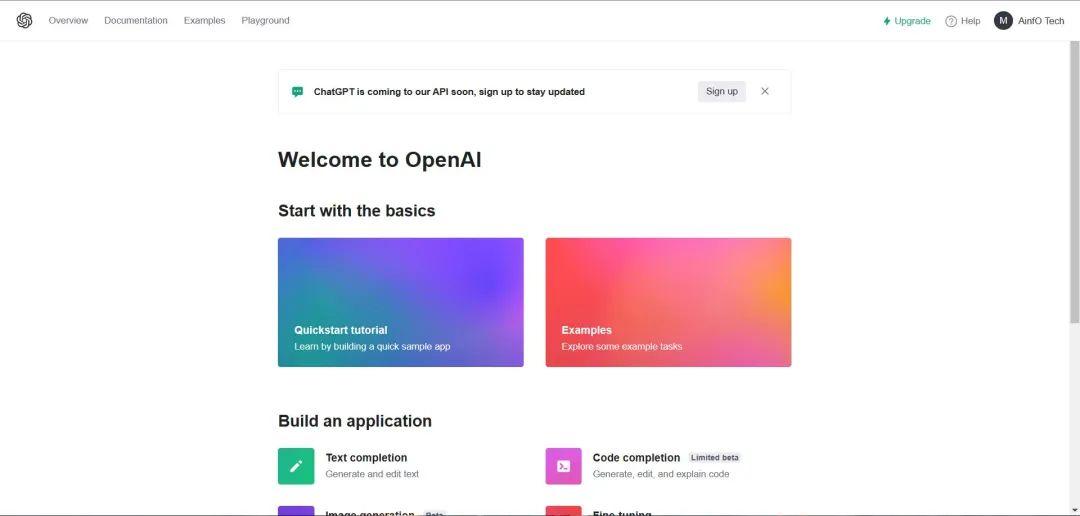Image resolution: width=1080 pixels, height=516 pixels.
Task: Click 'Learn by building a quick sample app'
Action: tap(372, 347)
